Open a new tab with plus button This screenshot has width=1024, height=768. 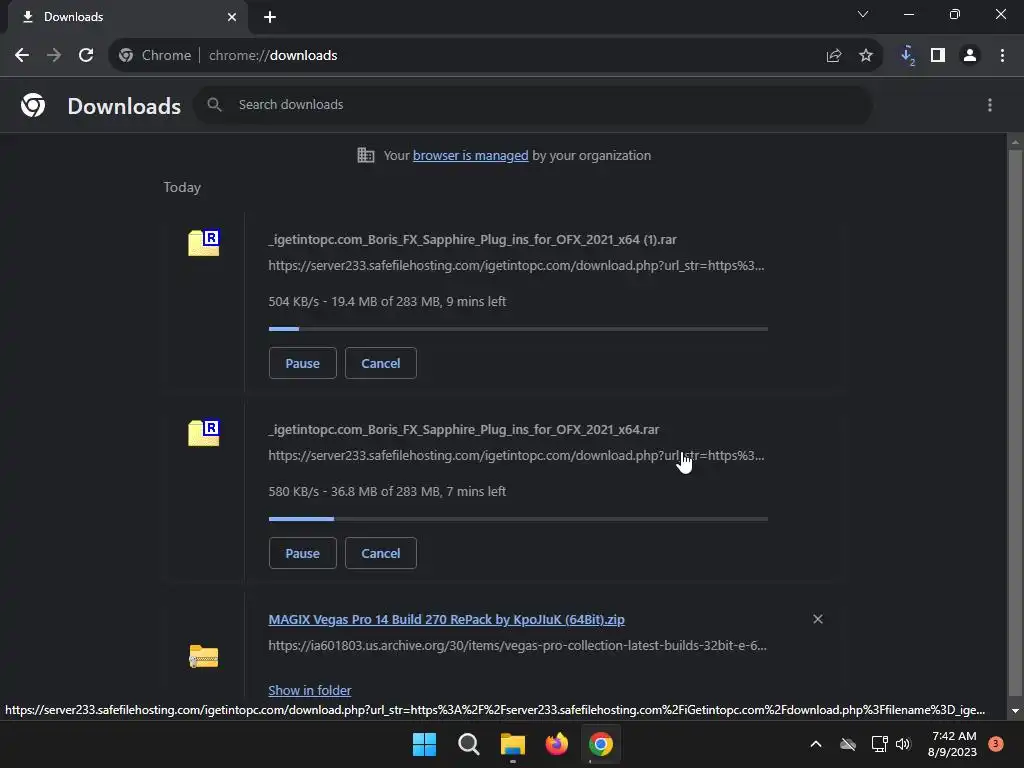[x=270, y=17]
